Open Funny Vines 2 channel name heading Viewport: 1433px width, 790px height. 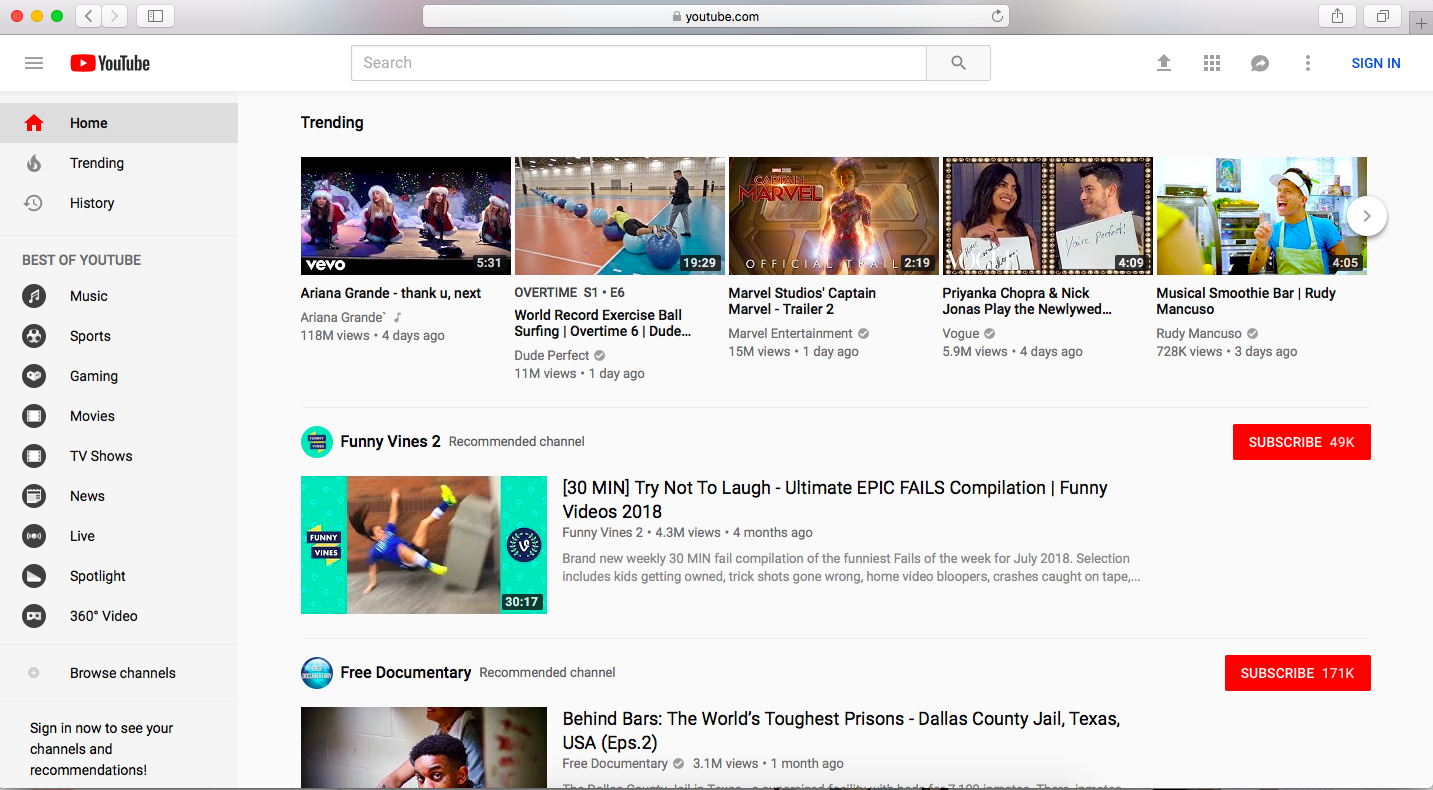click(x=390, y=442)
